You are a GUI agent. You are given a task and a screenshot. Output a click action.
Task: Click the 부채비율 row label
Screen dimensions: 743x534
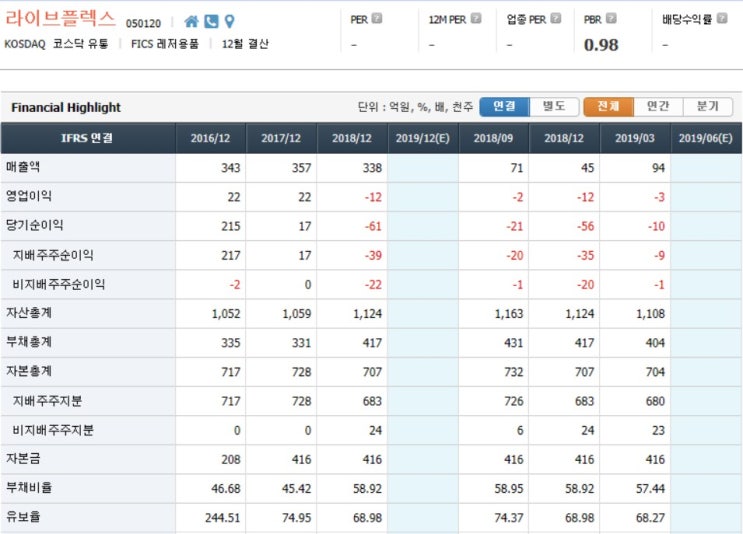[29, 488]
